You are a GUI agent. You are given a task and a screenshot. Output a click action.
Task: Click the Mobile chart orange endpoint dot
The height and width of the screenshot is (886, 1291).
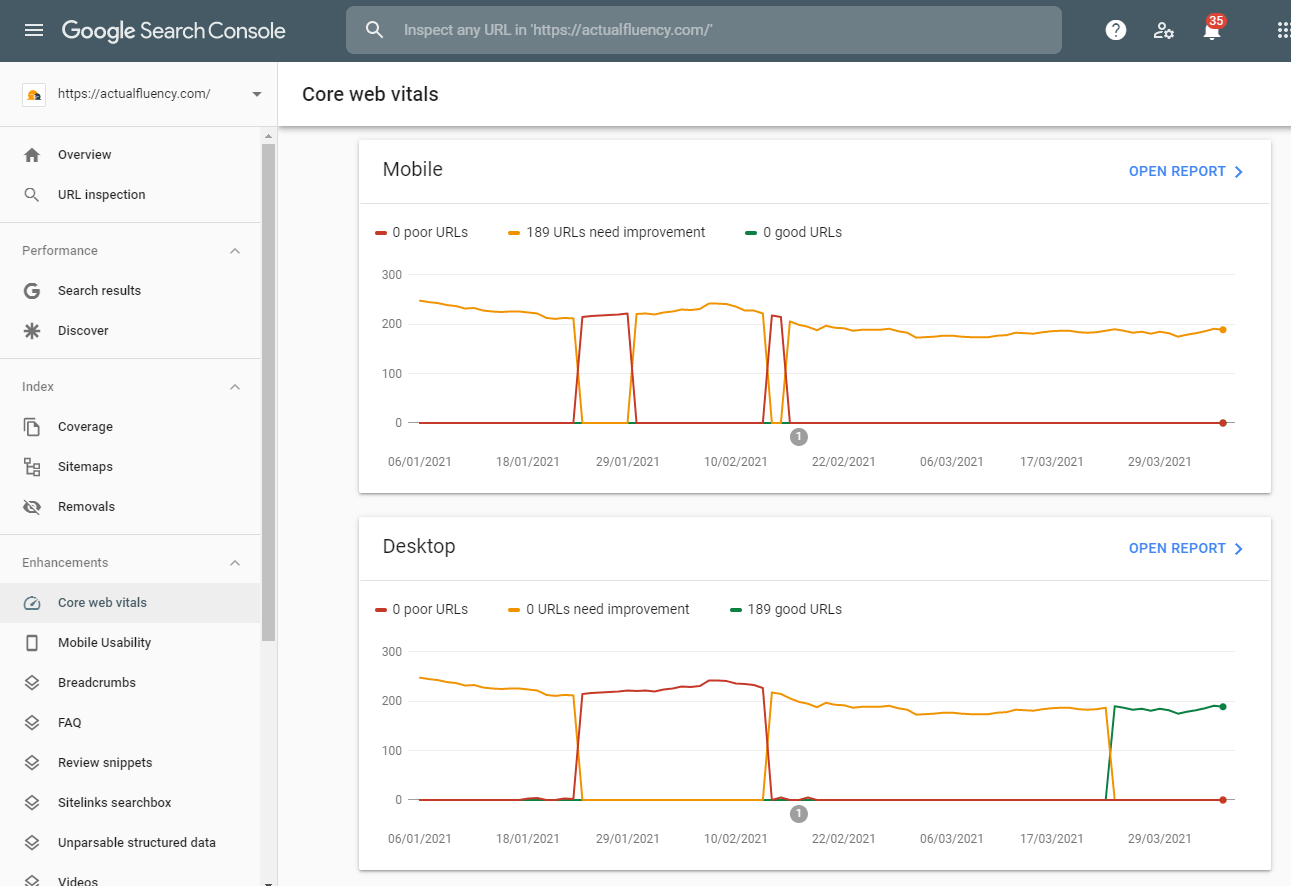(1222, 330)
